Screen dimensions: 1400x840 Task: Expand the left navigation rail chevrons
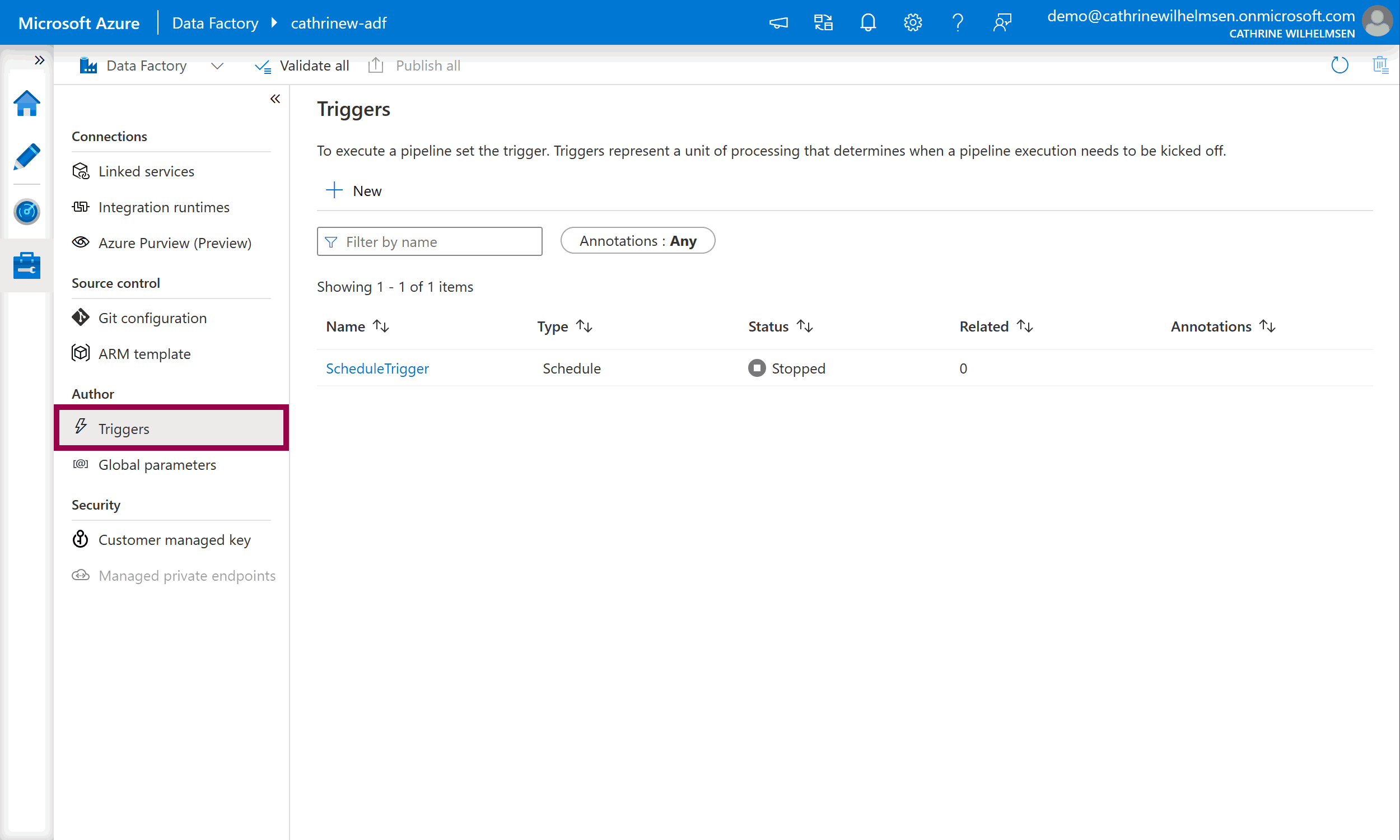tap(39, 60)
